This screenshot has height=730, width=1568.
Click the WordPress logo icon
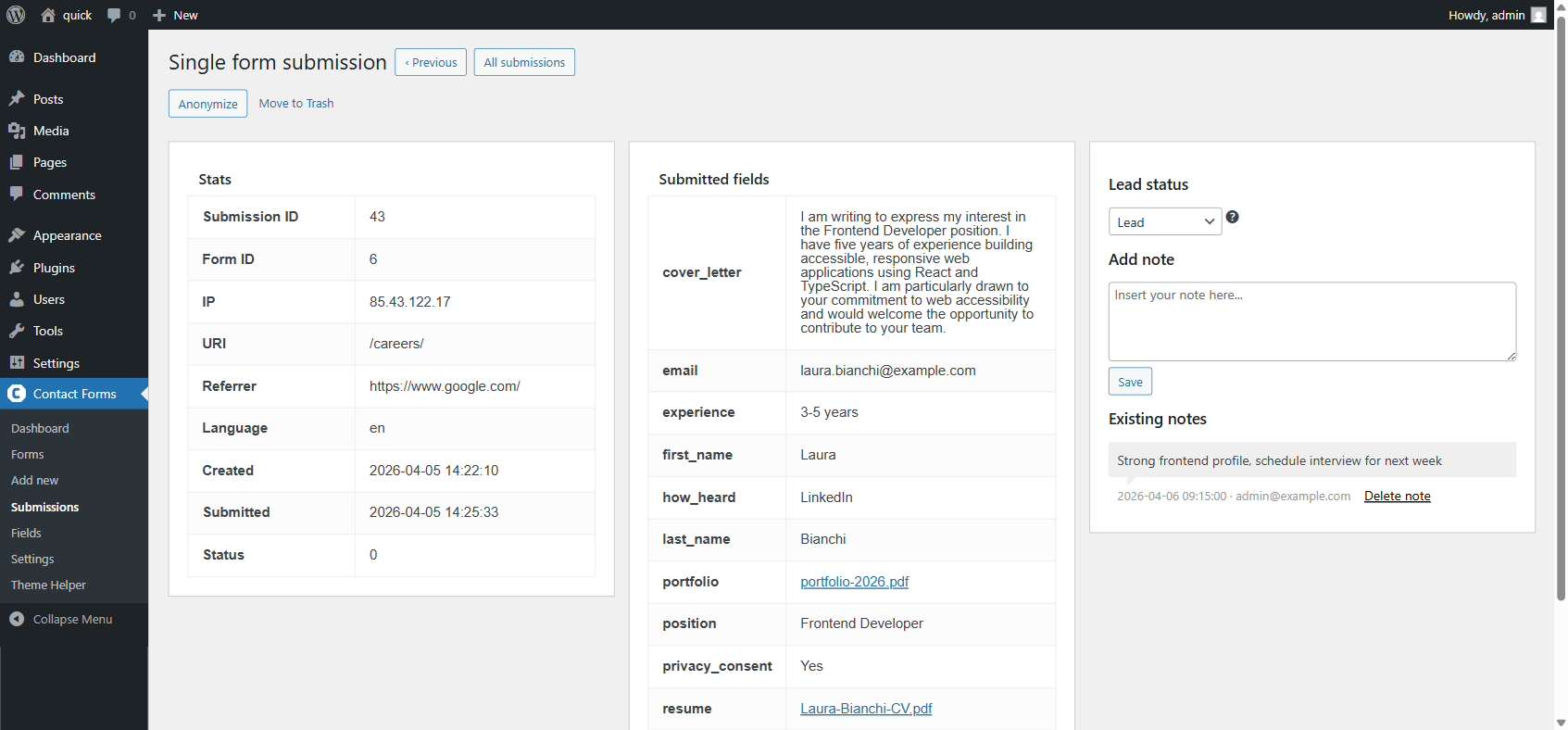point(16,15)
